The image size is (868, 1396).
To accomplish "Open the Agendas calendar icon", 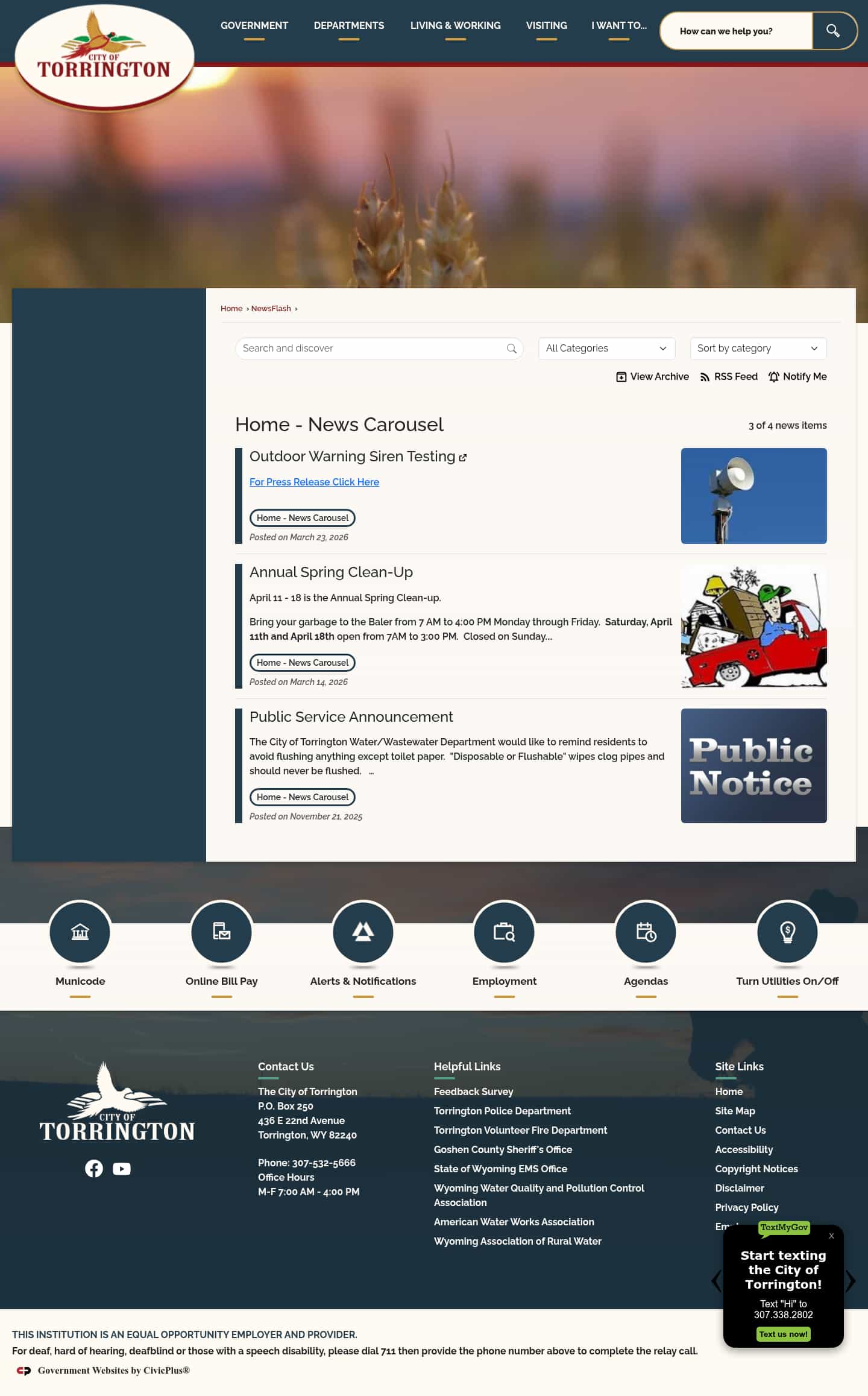I will [x=646, y=932].
